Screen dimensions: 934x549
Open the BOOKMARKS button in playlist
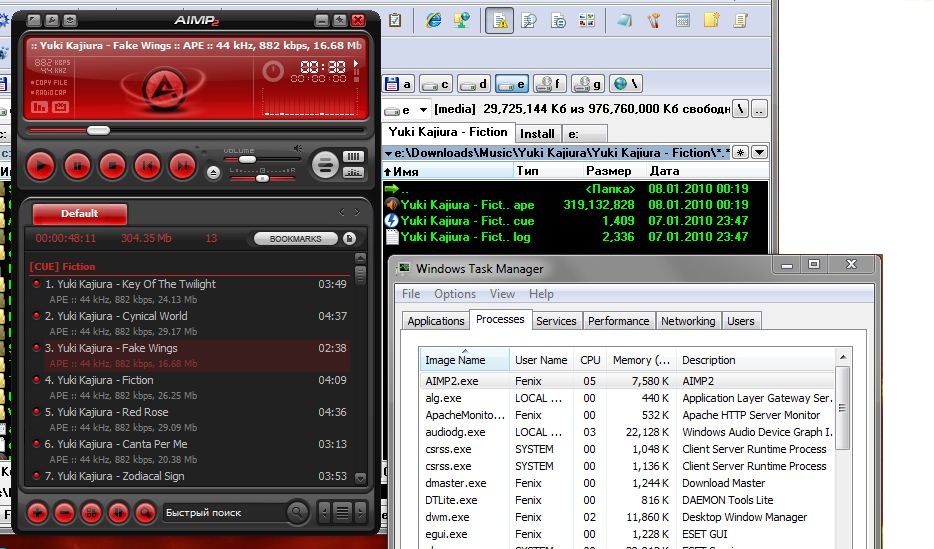tap(295, 239)
